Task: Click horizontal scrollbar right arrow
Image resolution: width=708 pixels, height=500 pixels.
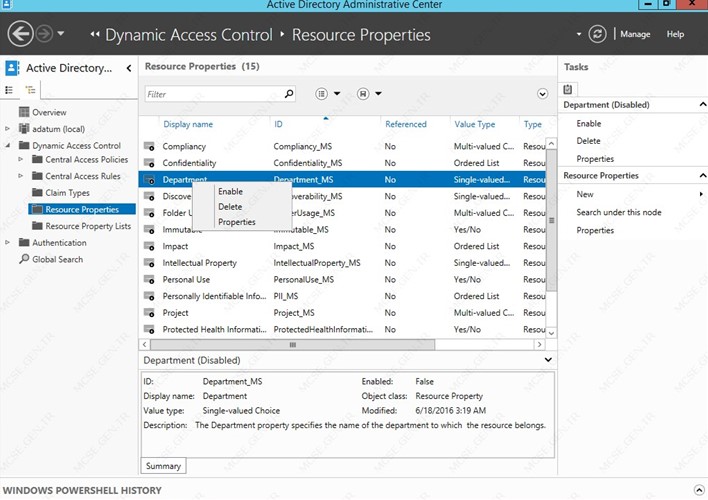Action: point(540,345)
